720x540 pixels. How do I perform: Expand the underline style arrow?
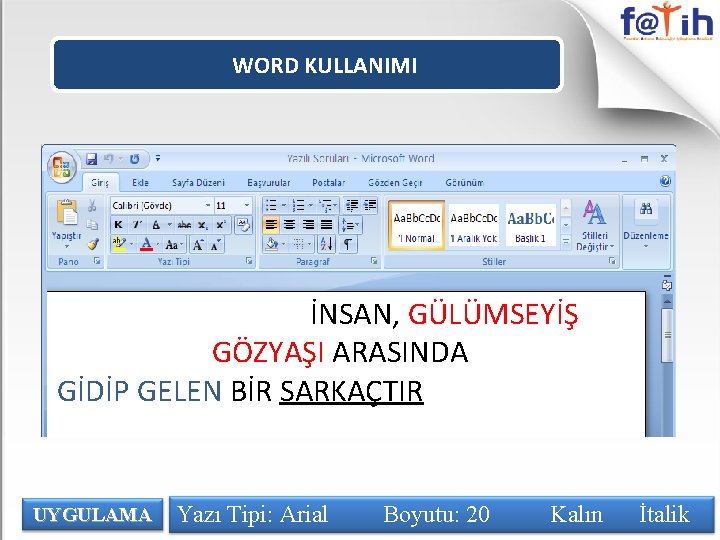coord(169,225)
